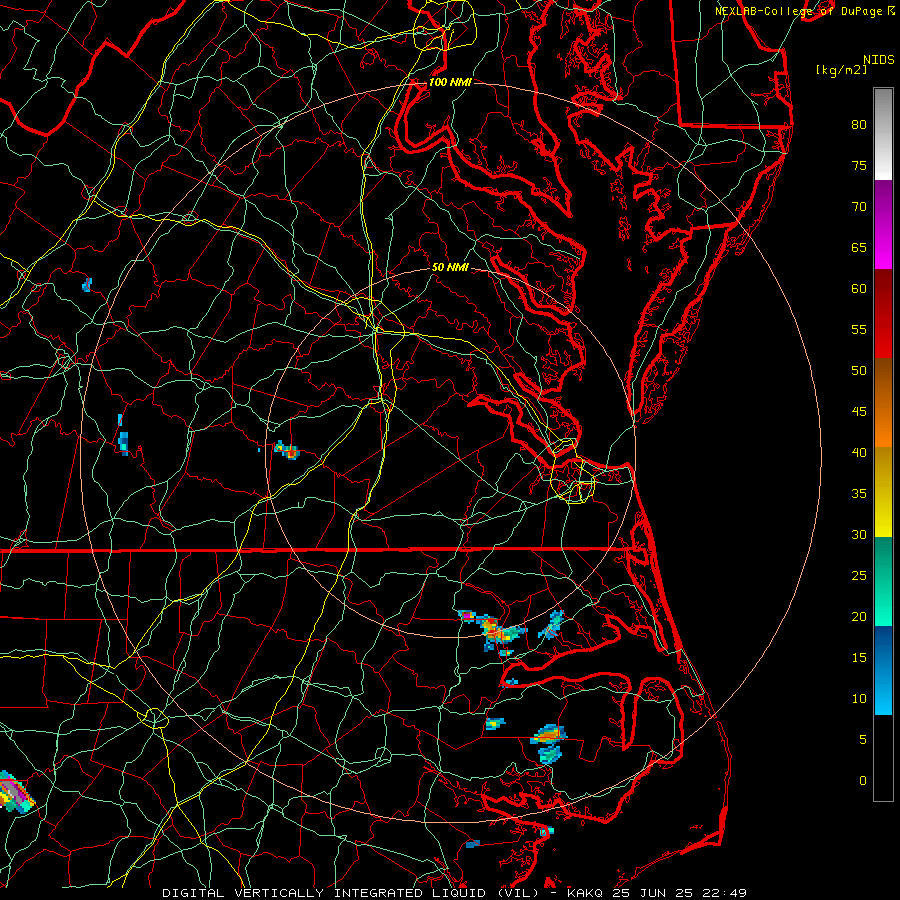Image resolution: width=900 pixels, height=900 pixels.
Task: Pick the black bottom segment of the VIL scale
Action: 883,757
